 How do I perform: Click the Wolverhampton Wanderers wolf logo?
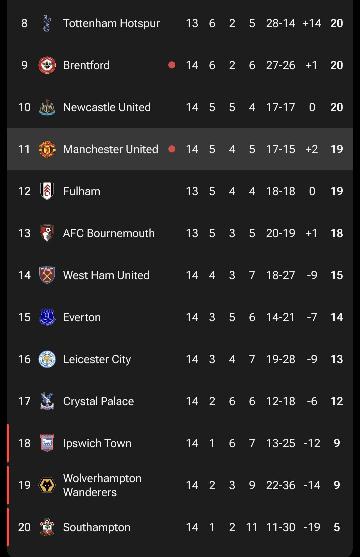click(47, 485)
